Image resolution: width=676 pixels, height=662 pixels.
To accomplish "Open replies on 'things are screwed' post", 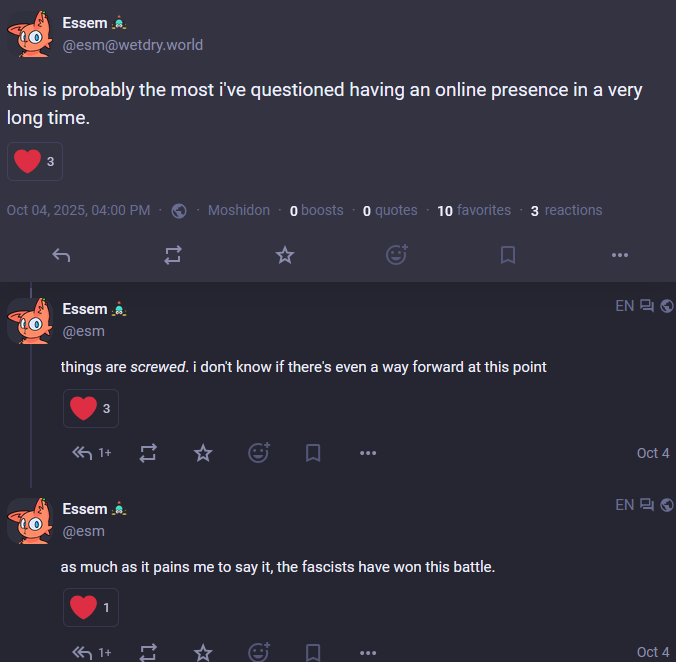I will point(91,453).
